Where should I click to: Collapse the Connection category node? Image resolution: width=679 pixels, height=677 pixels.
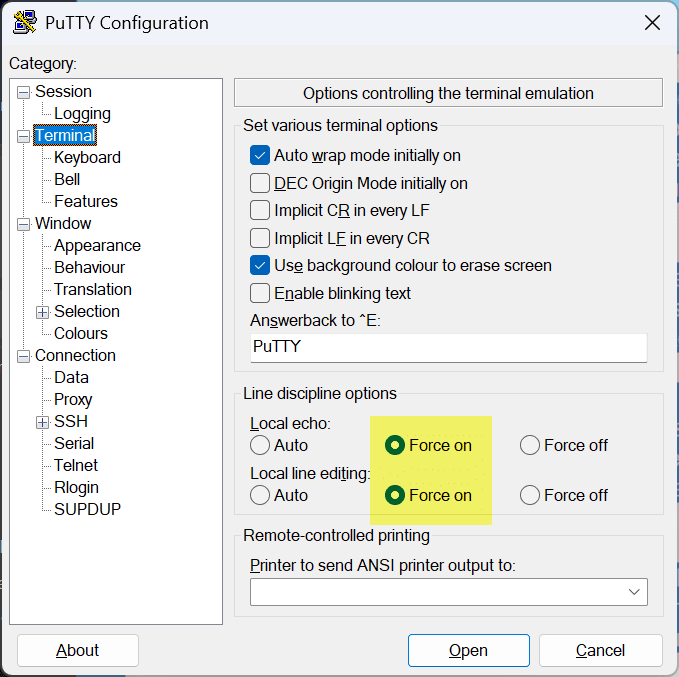(x=24, y=356)
